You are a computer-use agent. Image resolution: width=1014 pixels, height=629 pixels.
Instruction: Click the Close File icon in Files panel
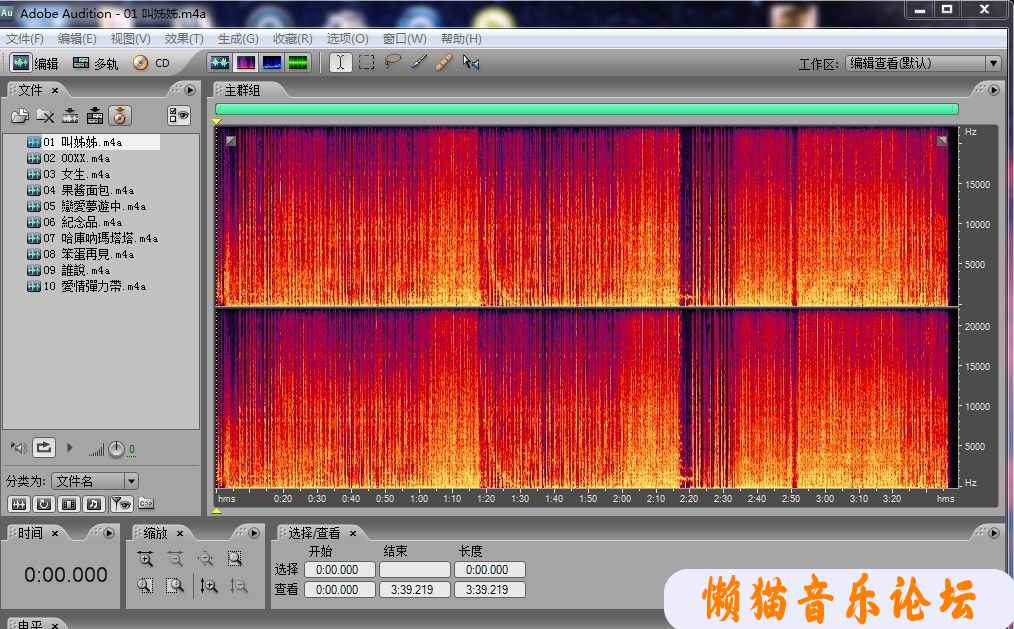(45, 116)
